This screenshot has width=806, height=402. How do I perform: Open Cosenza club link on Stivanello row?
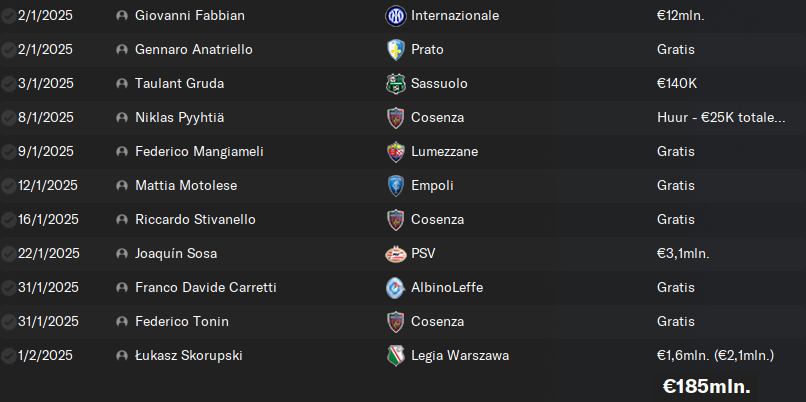point(437,220)
